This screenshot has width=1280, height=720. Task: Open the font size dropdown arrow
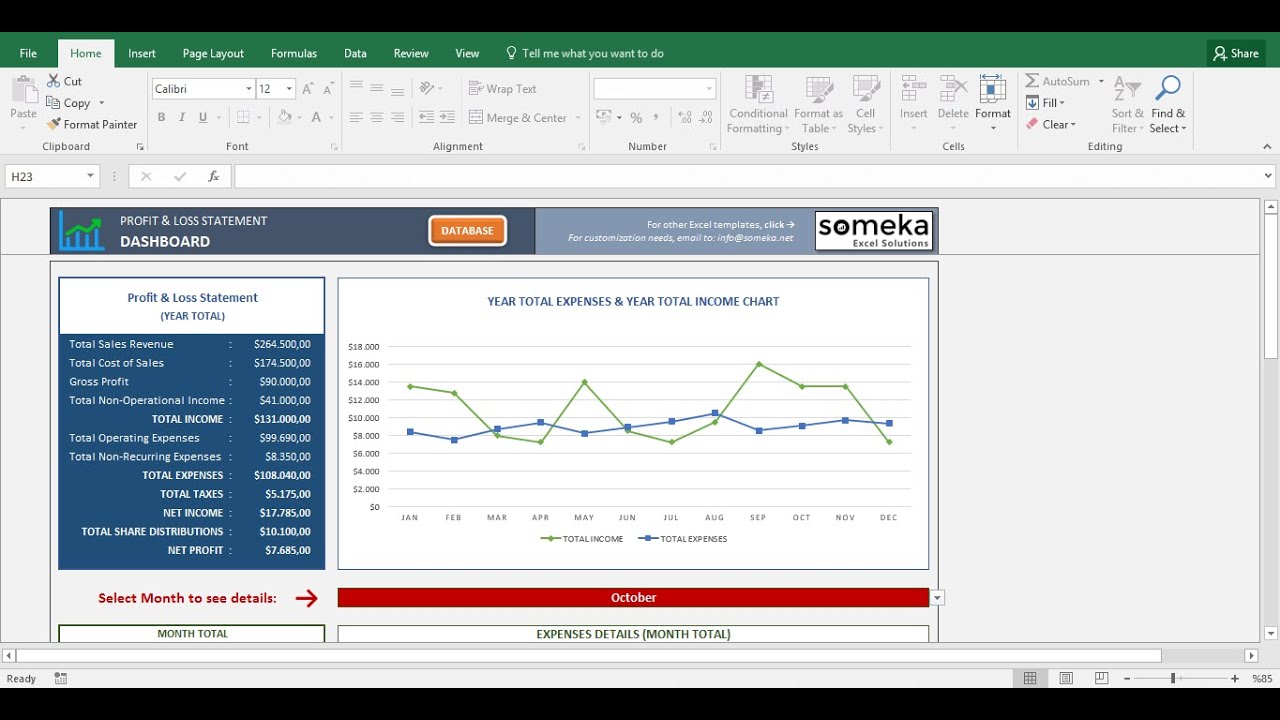(289, 89)
